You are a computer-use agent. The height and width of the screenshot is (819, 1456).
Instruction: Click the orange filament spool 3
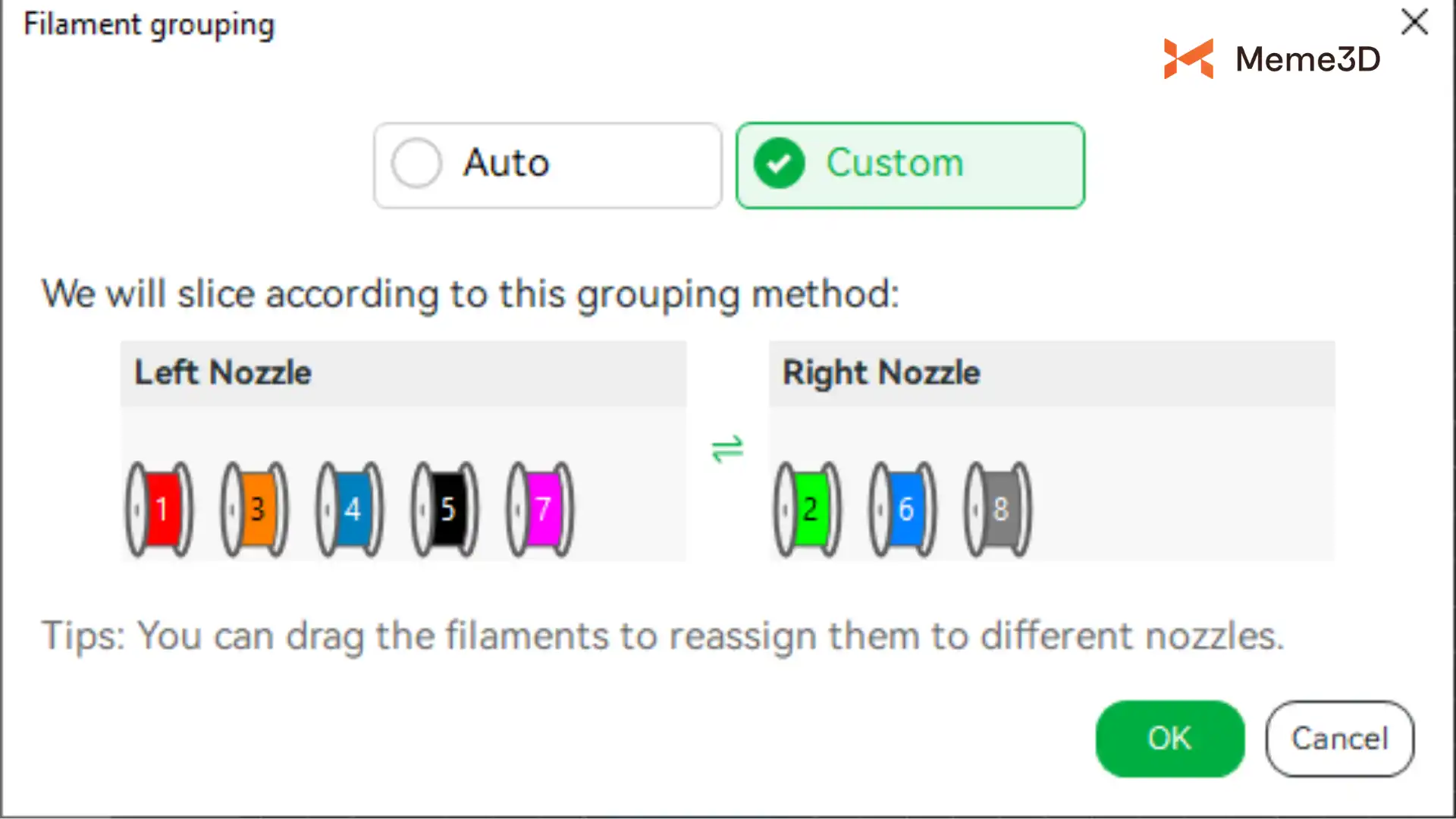pos(255,509)
